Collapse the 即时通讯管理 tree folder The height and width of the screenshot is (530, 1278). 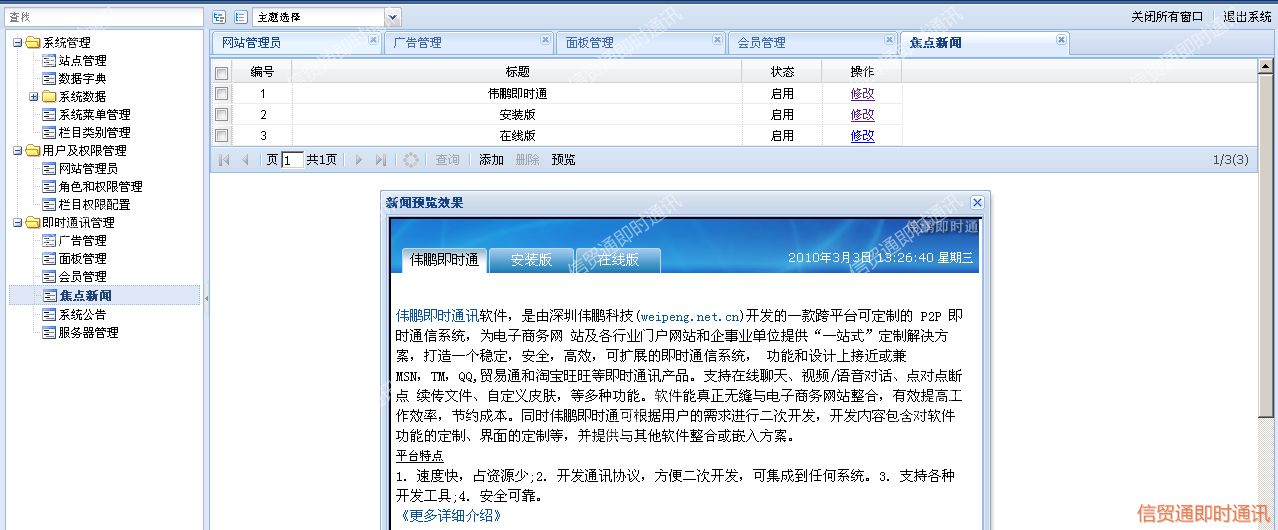coord(18,223)
